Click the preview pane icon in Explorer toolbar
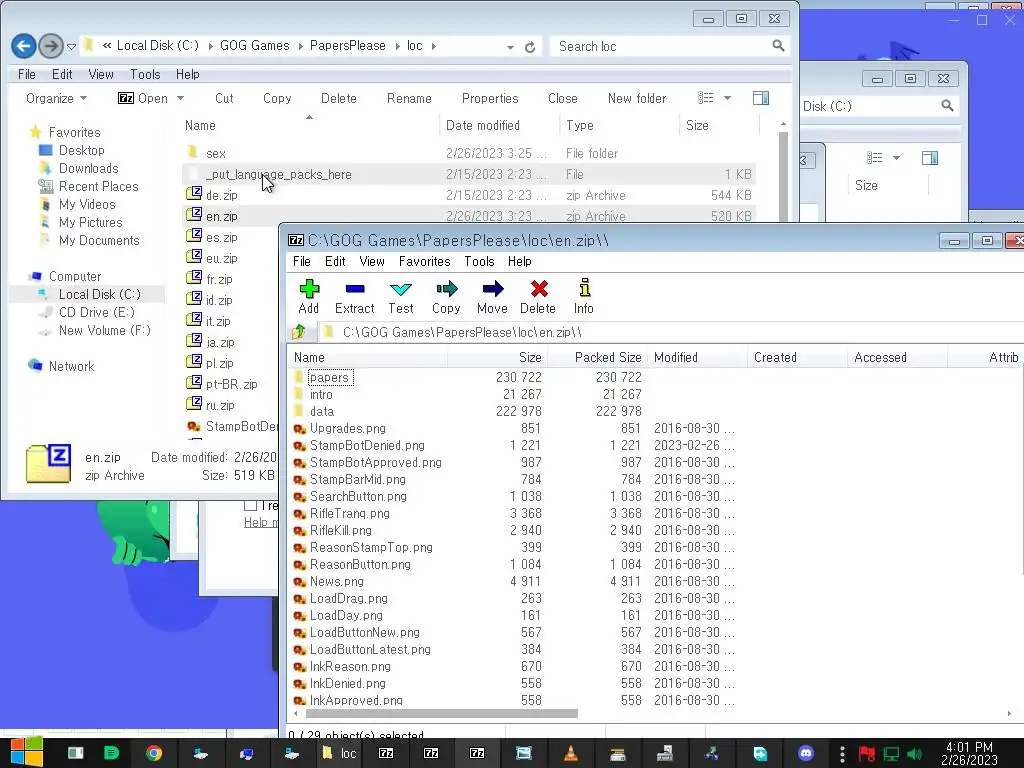1024x768 pixels. pyautogui.click(x=761, y=98)
